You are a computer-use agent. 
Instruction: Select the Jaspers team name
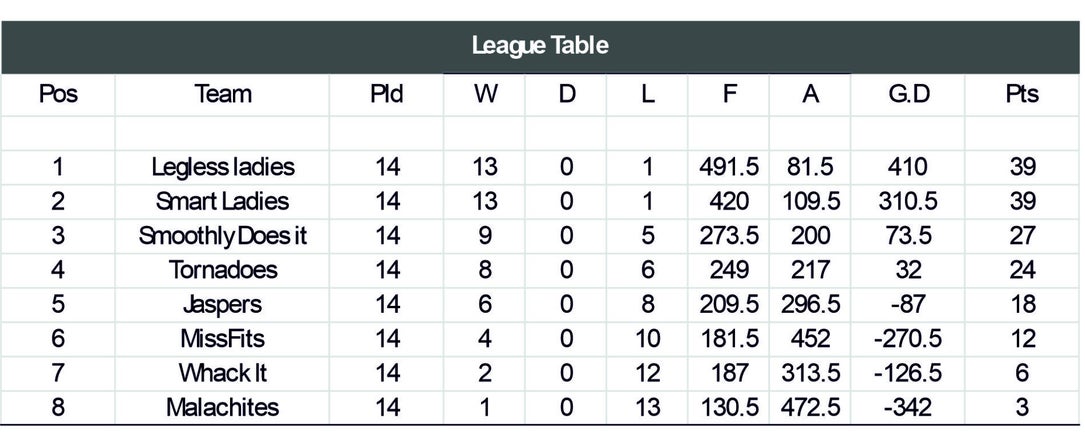[222, 305]
